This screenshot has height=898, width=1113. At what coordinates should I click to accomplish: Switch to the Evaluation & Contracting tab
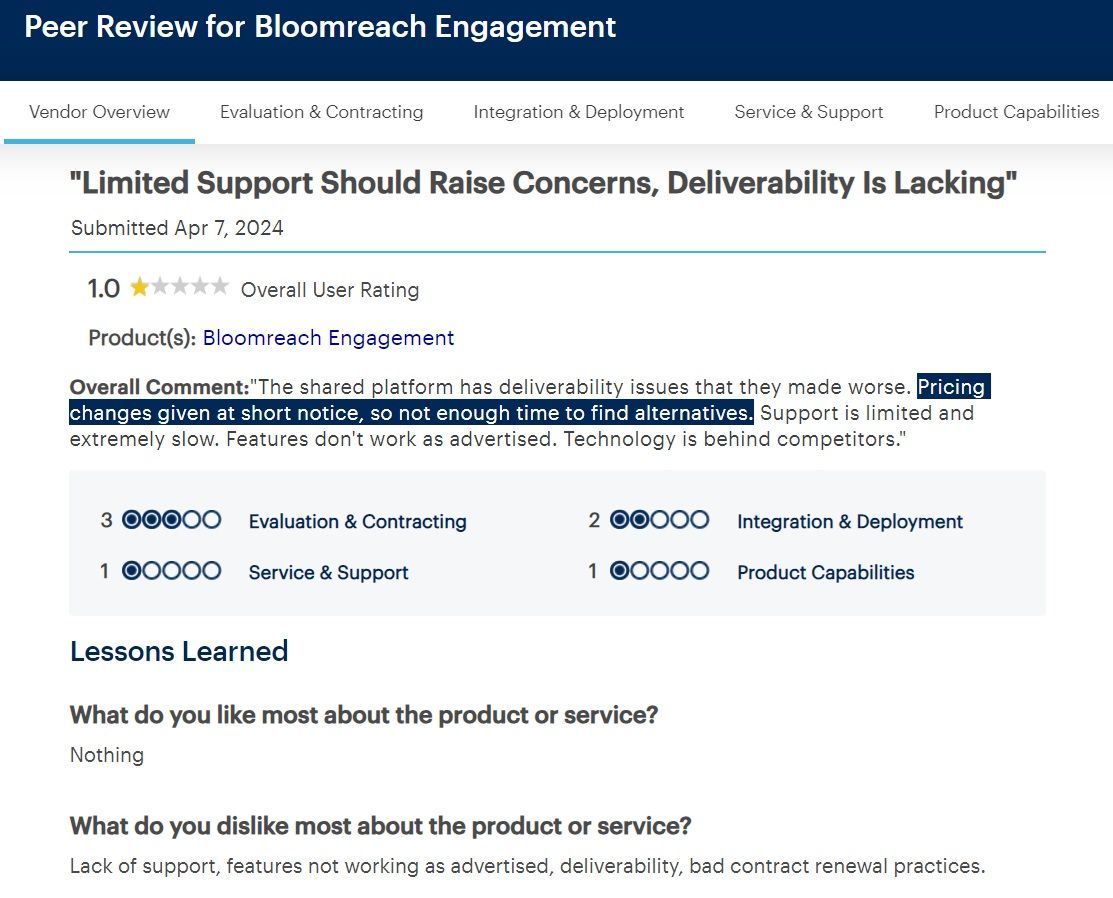tap(322, 112)
